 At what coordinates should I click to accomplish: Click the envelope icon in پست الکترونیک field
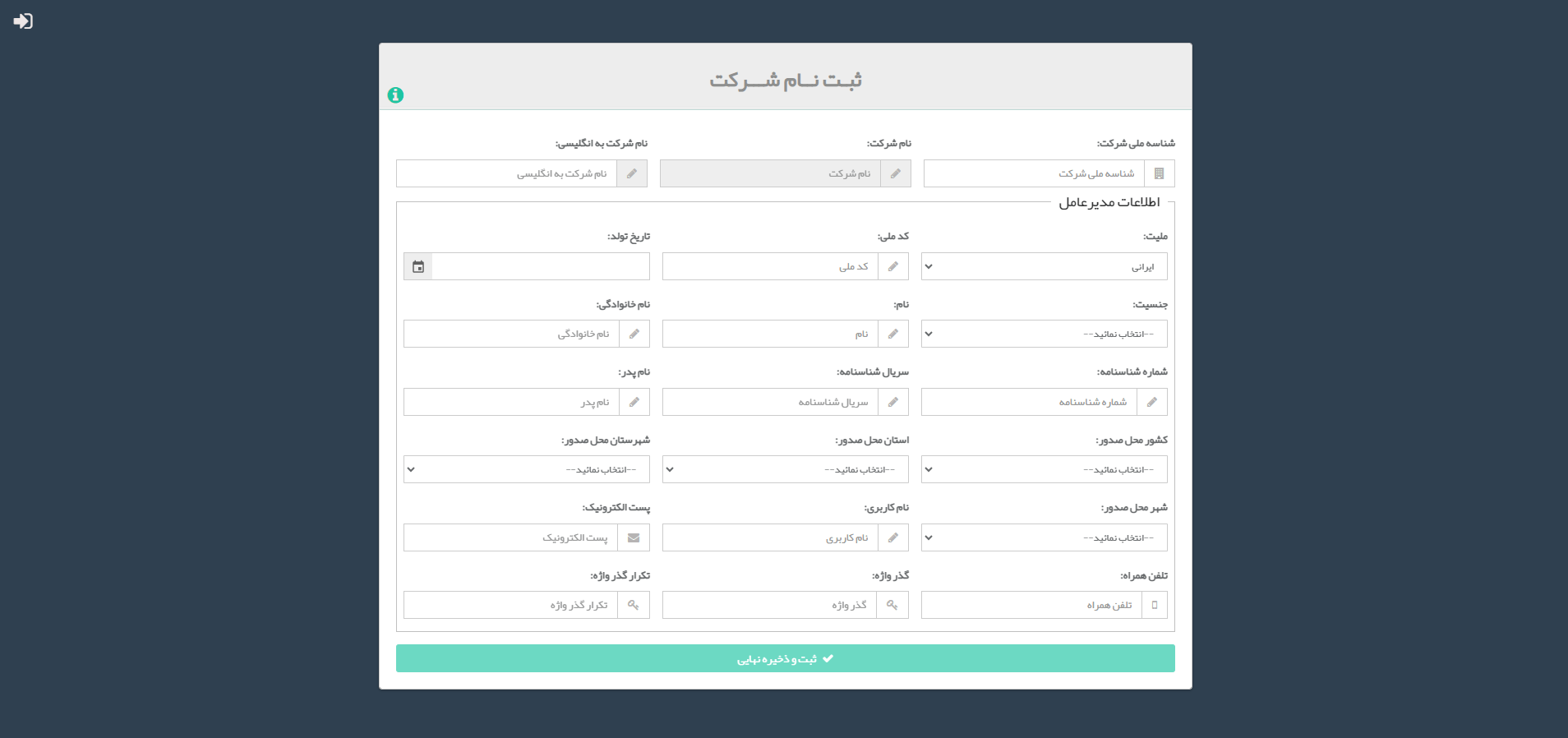(x=634, y=537)
